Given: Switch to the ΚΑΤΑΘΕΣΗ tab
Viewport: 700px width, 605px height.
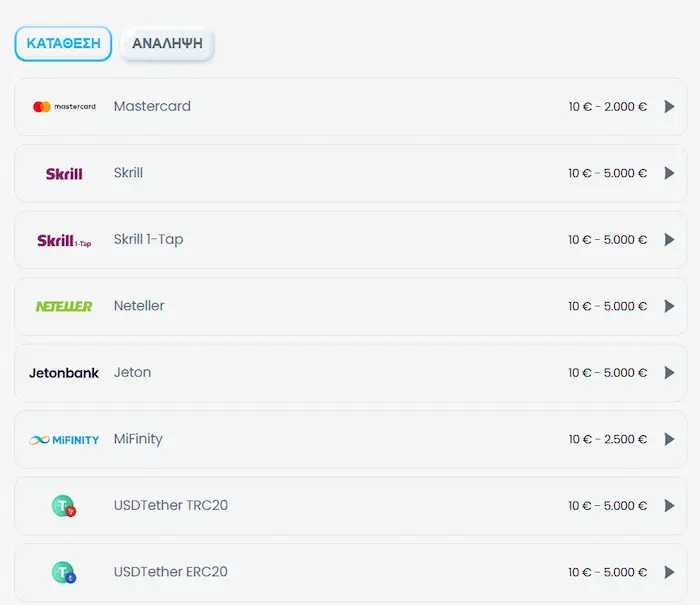Looking at the screenshot, I should 63,44.
